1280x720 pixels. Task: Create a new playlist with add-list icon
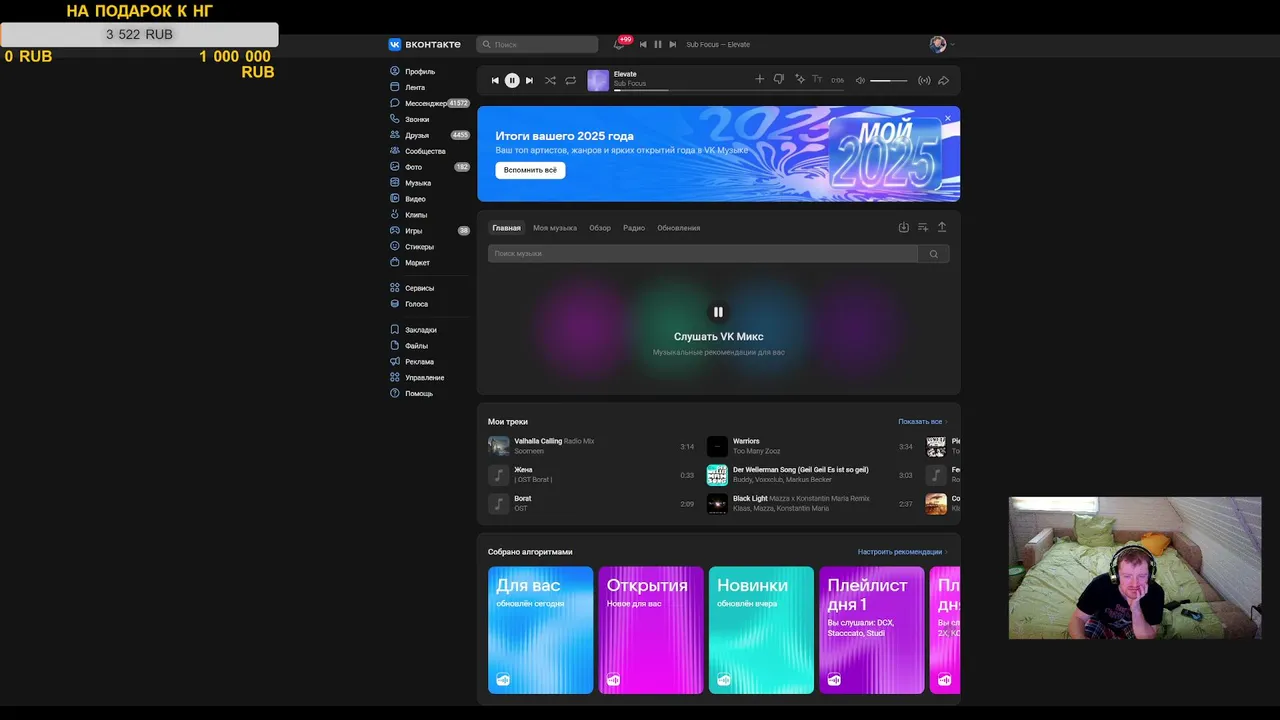923,227
